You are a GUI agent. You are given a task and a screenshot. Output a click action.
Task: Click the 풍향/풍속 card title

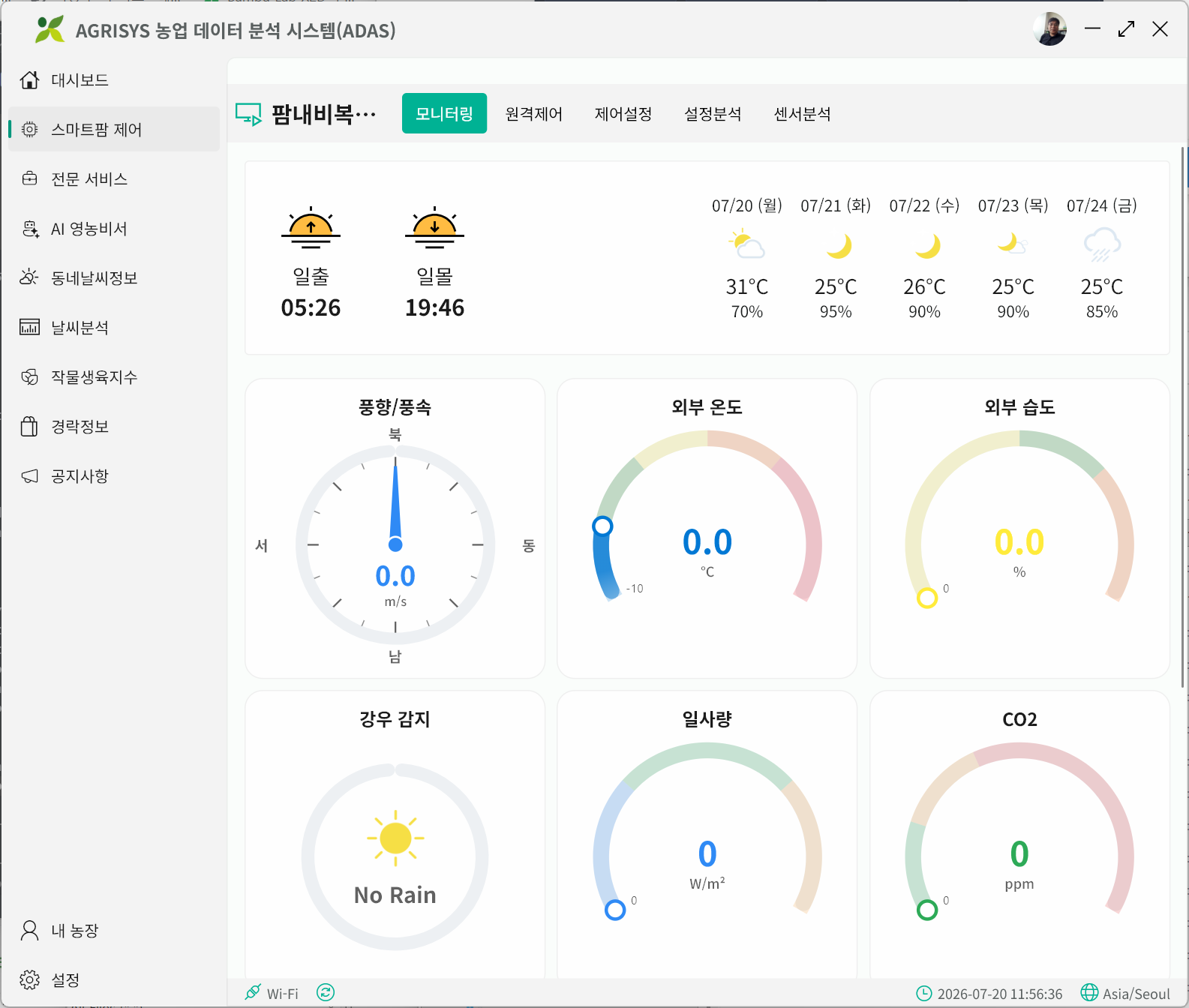point(395,407)
